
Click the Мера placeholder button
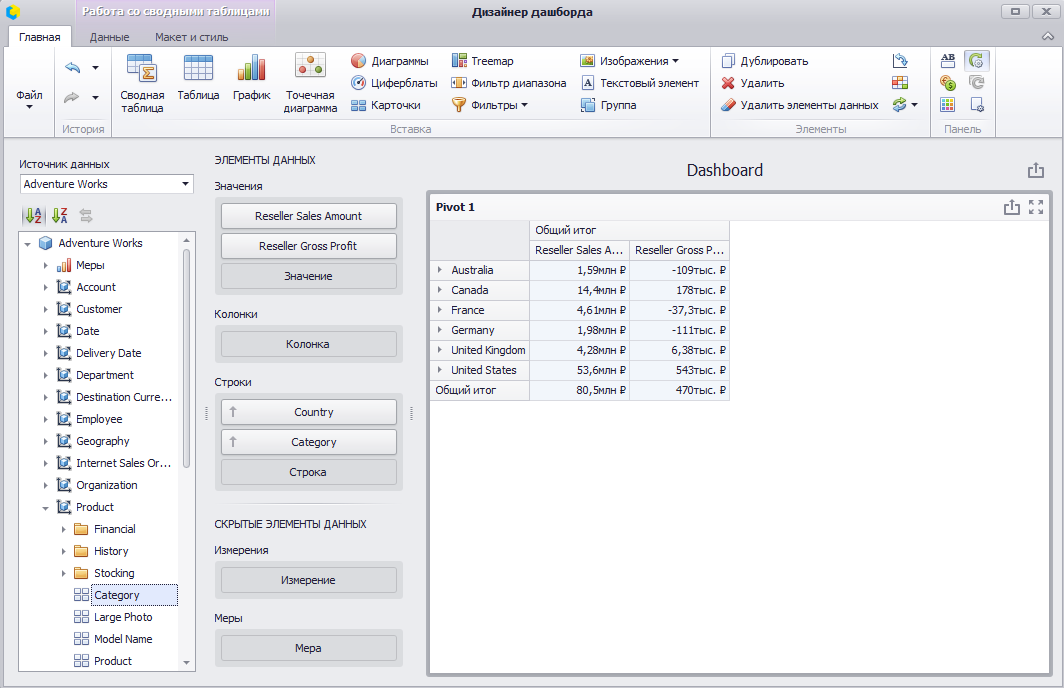[x=309, y=648]
